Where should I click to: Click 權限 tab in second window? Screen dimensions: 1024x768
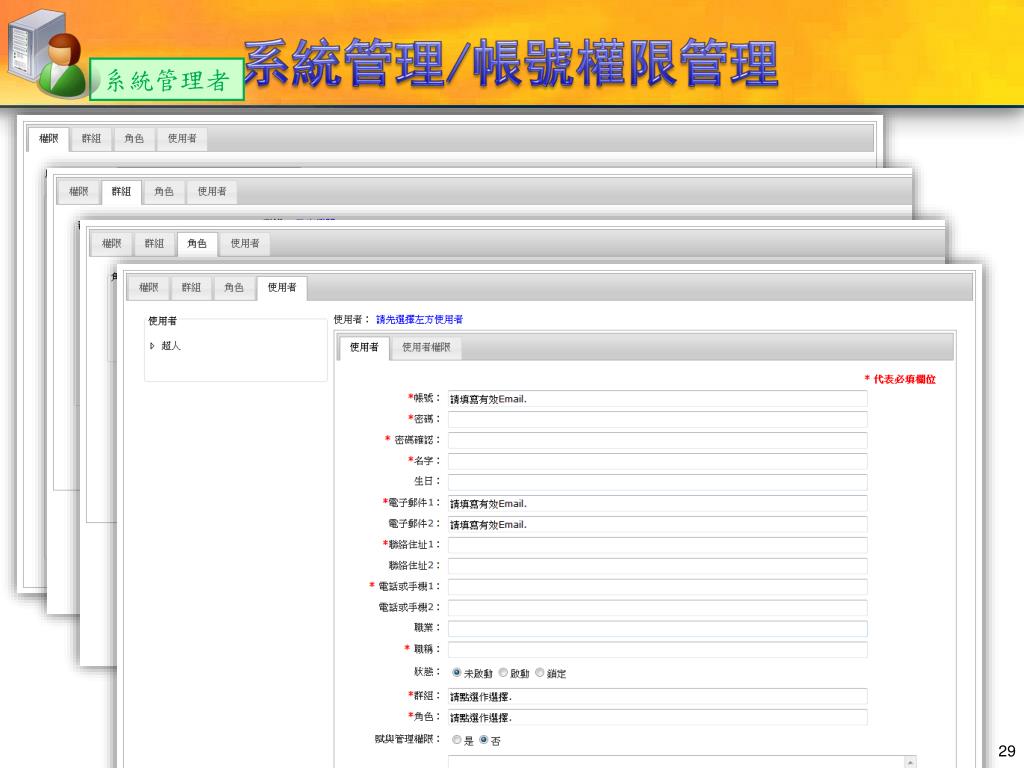coord(78,191)
